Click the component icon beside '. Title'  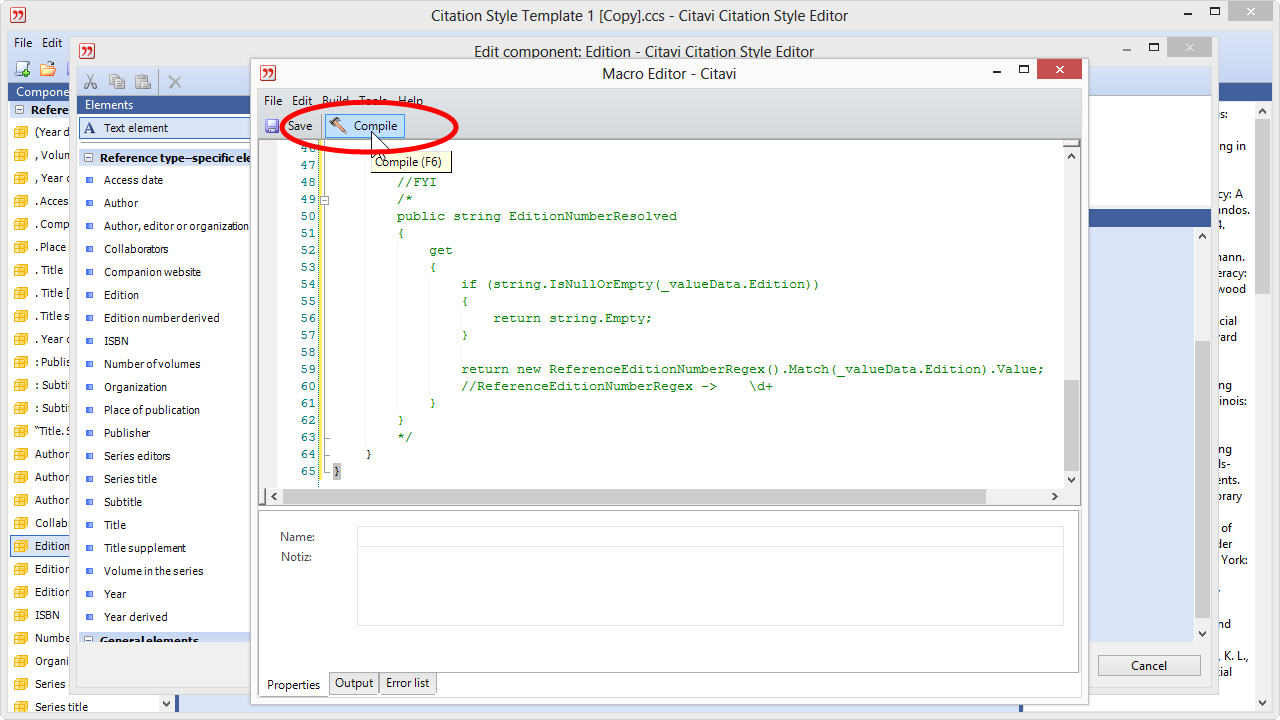point(21,270)
